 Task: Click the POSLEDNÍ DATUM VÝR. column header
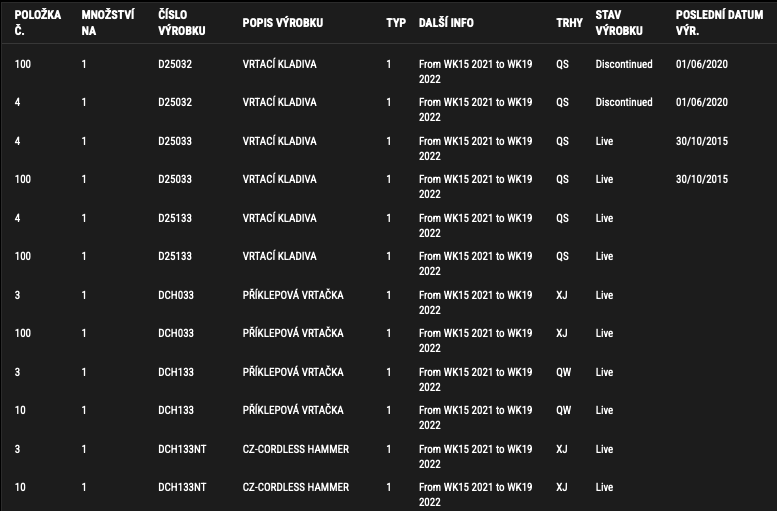[x=719, y=23]
